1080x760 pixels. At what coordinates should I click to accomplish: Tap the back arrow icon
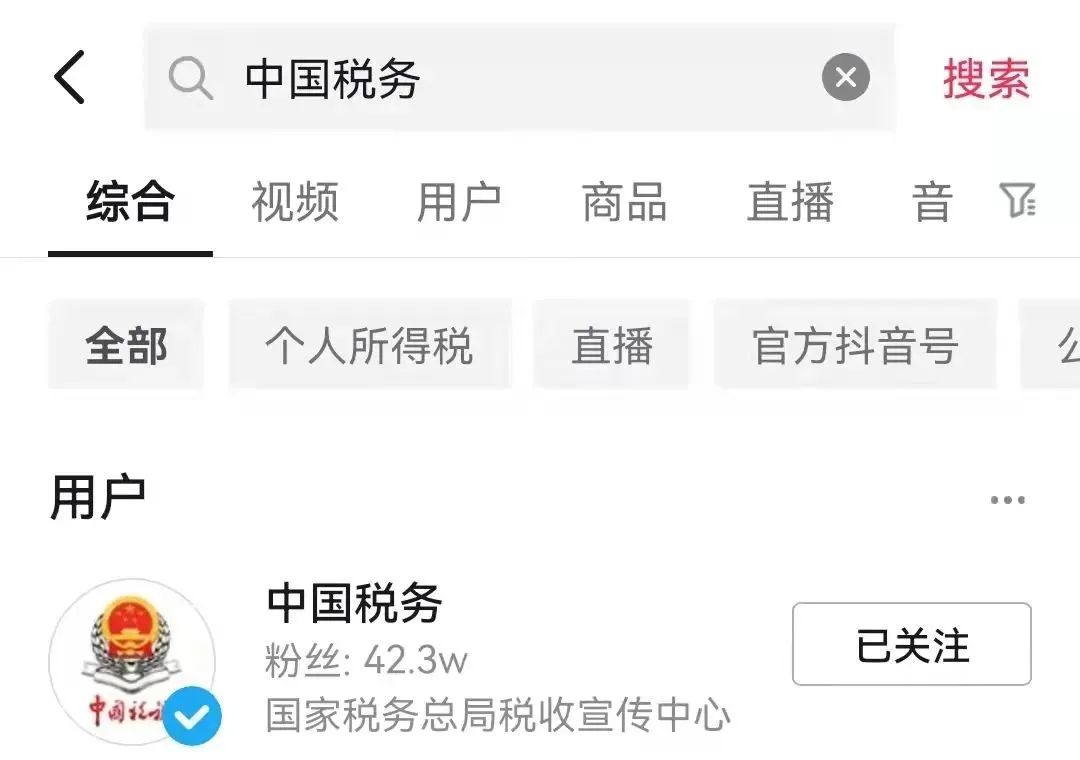point(70,77)
